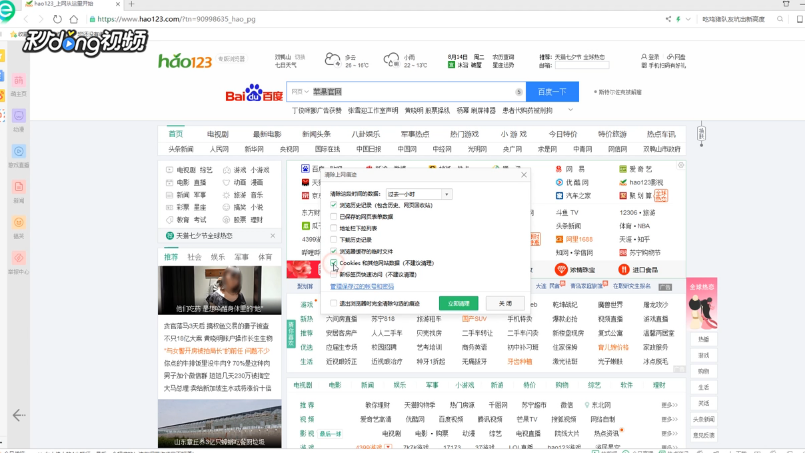805x453 pixels.
Task: Click the 邮箱 input field
Action: click(x=582, y=65)
